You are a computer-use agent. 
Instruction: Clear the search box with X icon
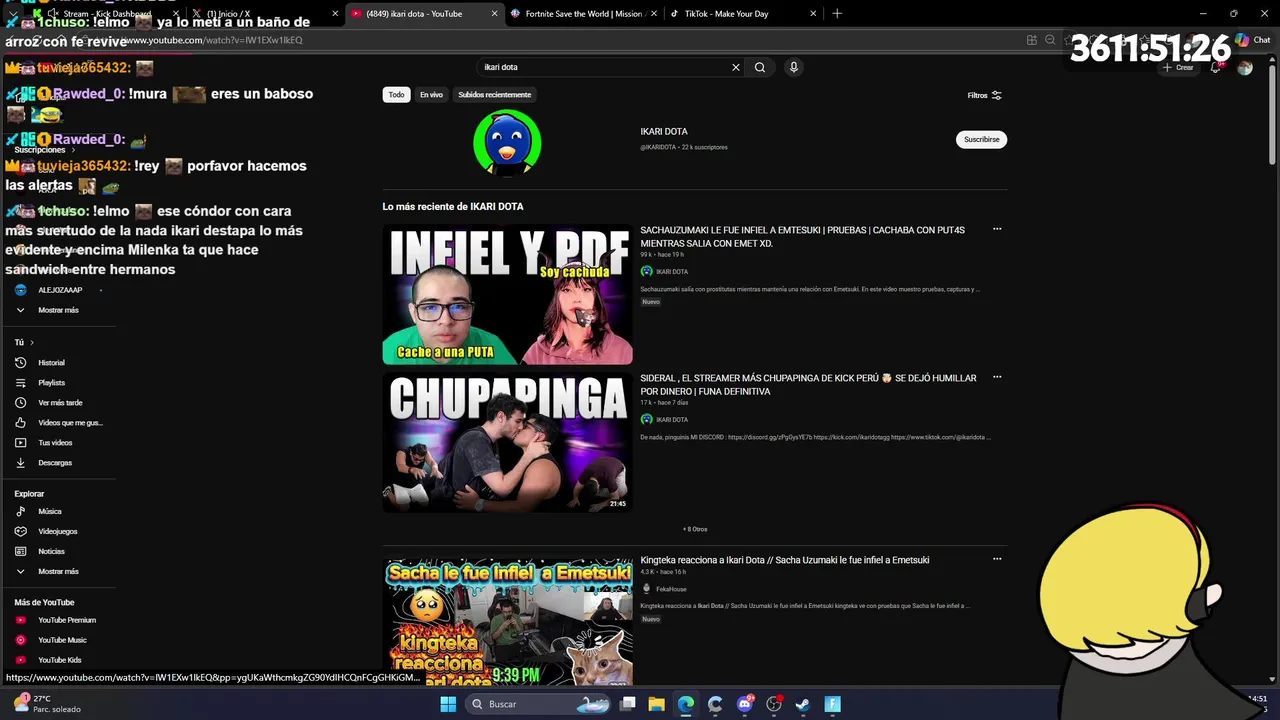736,67
